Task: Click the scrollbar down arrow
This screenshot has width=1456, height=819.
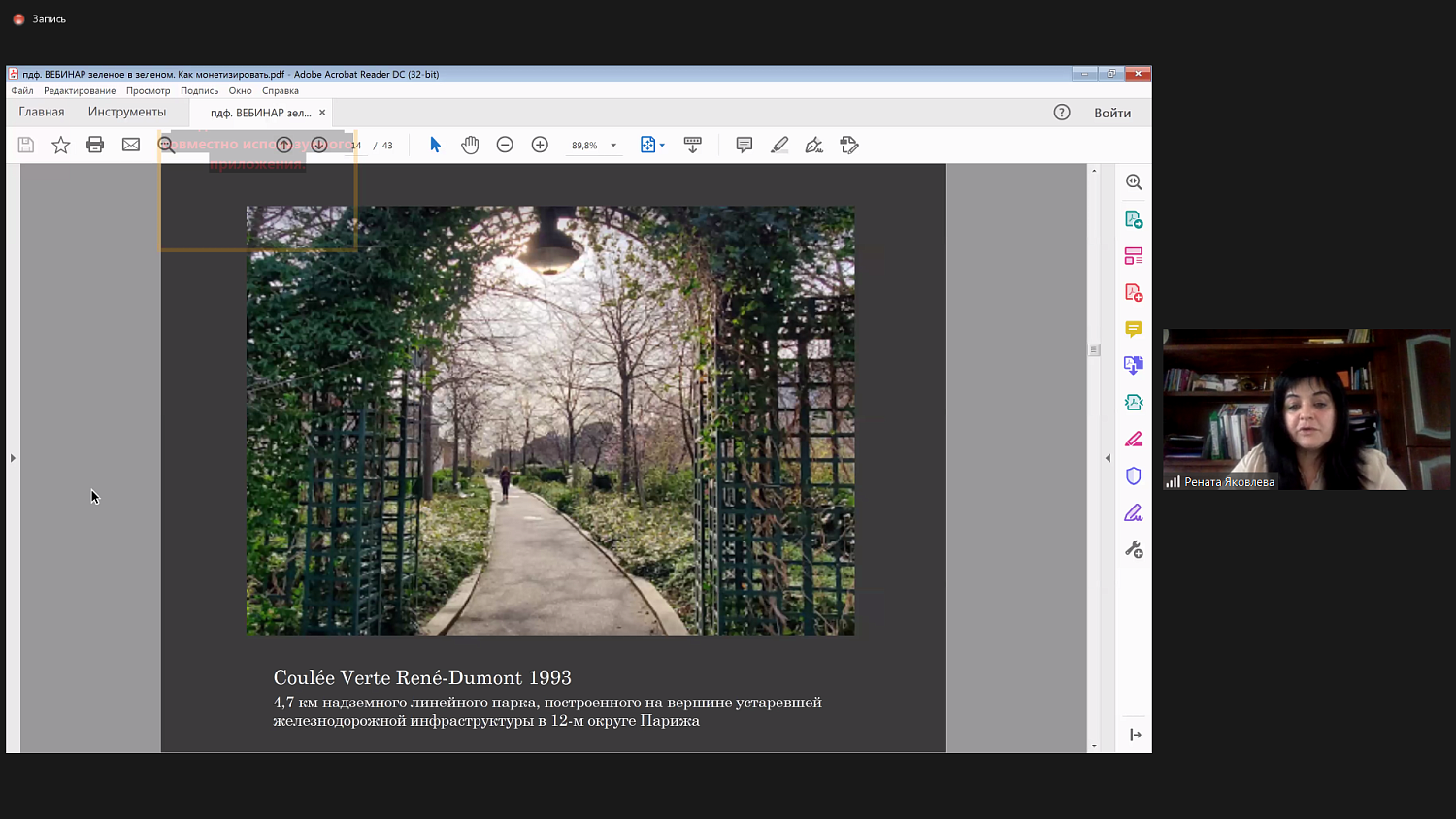Action: [1094, 746]
